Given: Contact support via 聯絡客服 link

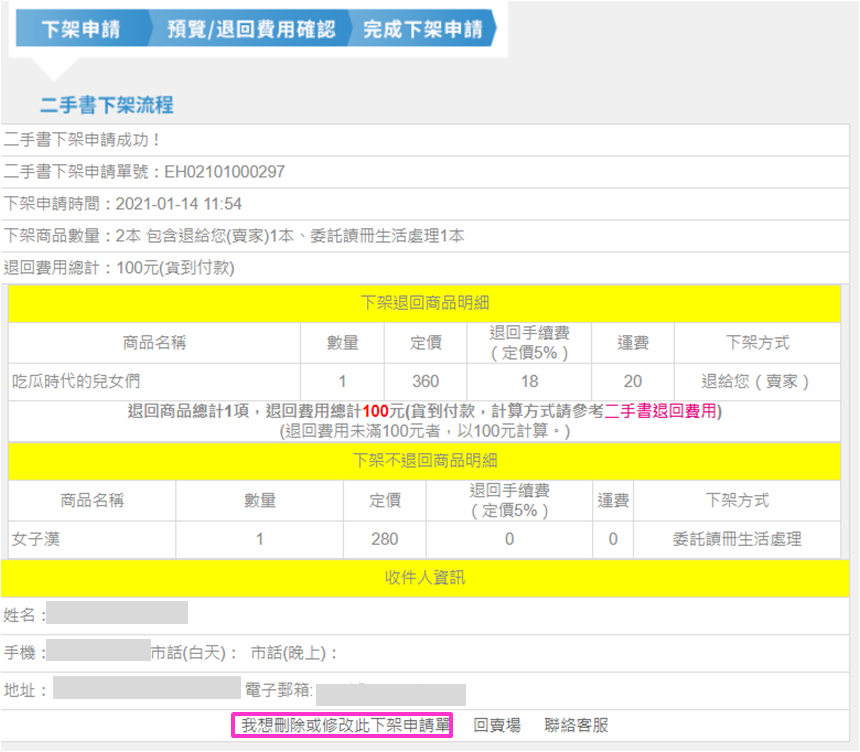Looking at the screenshot, I should [576, 725].
